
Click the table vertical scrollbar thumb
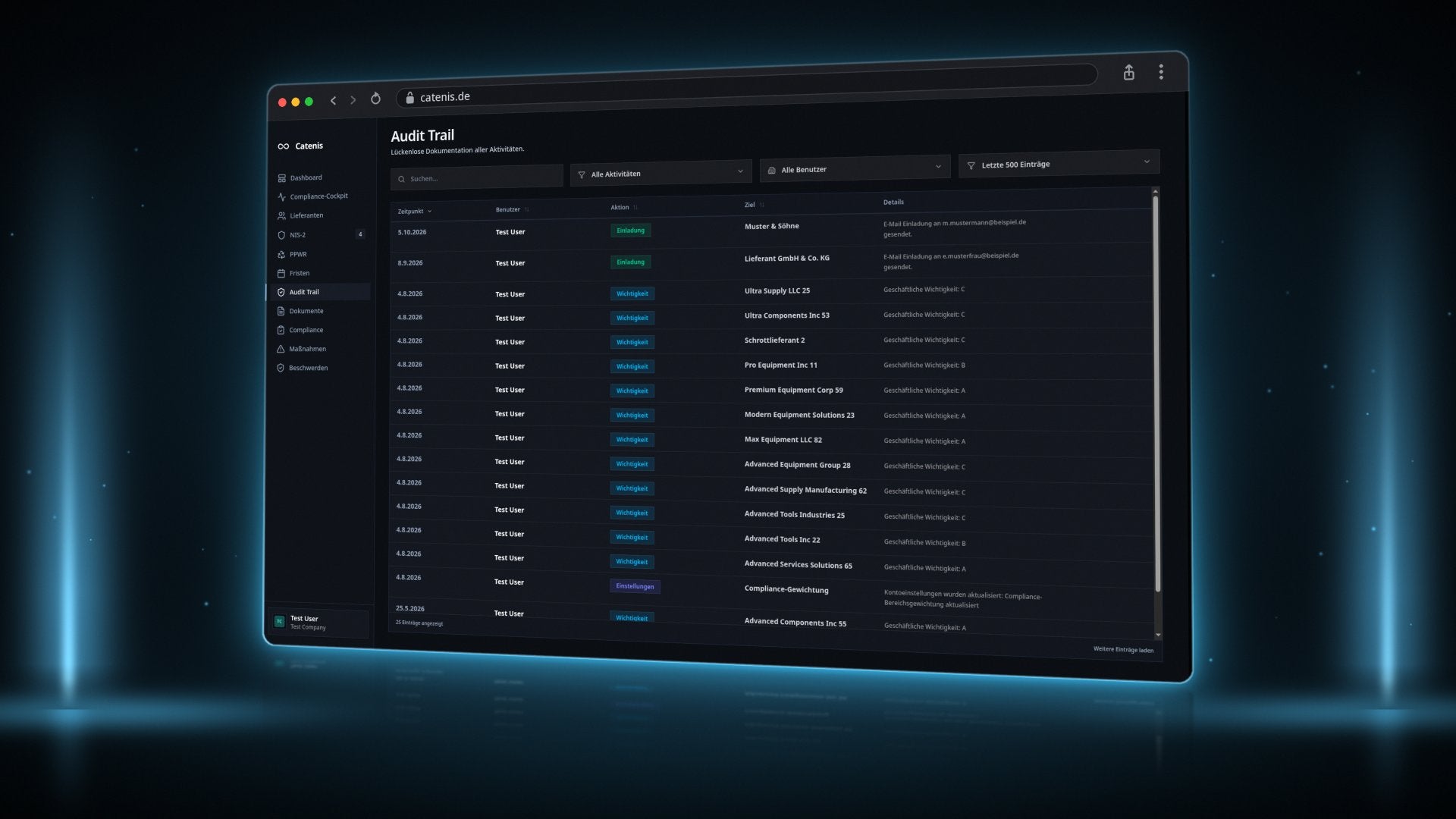pyautogui.click(x=1156, y=393)
